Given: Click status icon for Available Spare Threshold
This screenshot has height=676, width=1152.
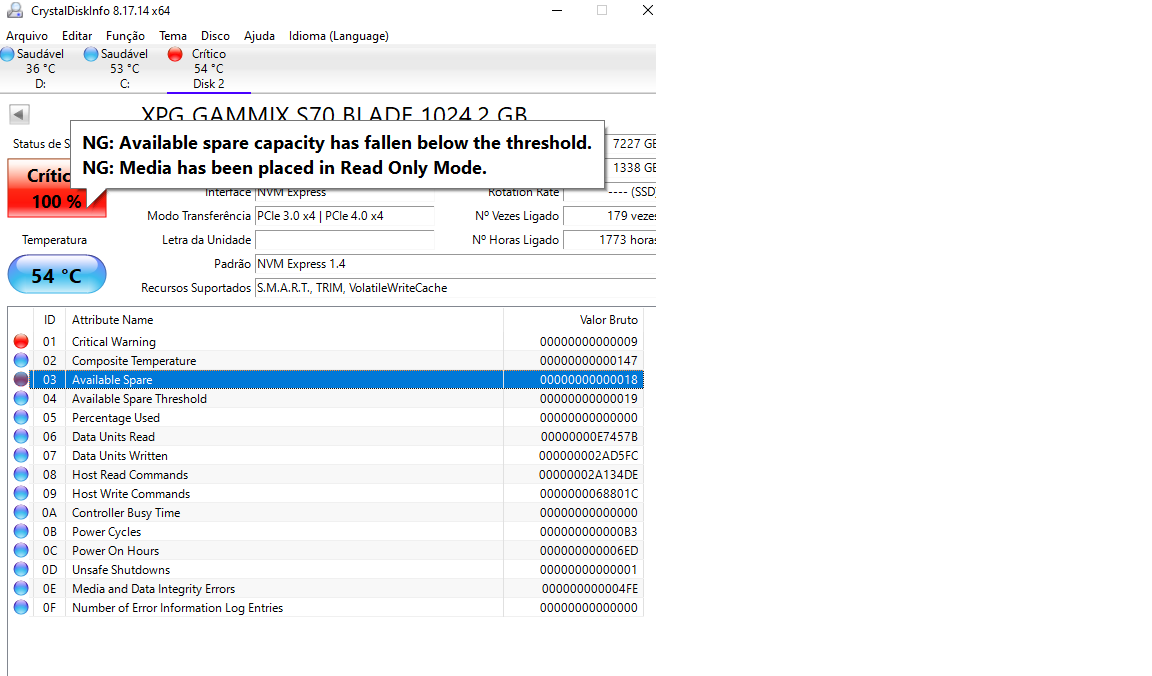Looking at the screenshot, I should click(x=21, y=398).
